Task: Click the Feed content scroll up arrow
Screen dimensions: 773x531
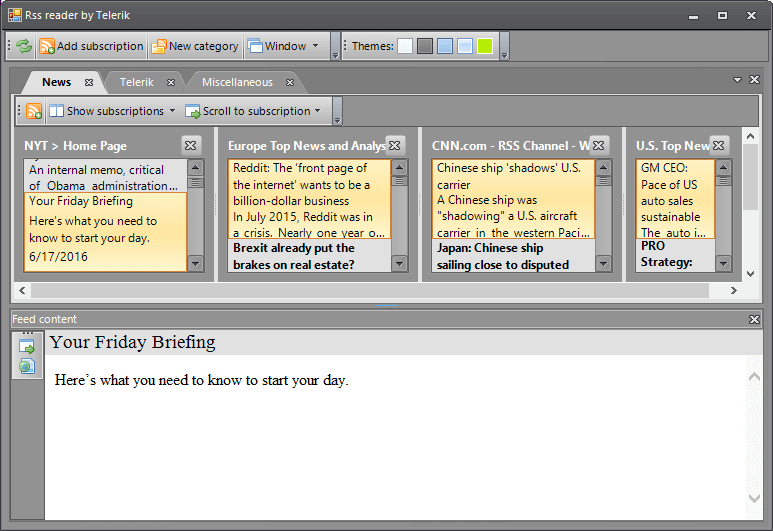Action: pos(754,377)
